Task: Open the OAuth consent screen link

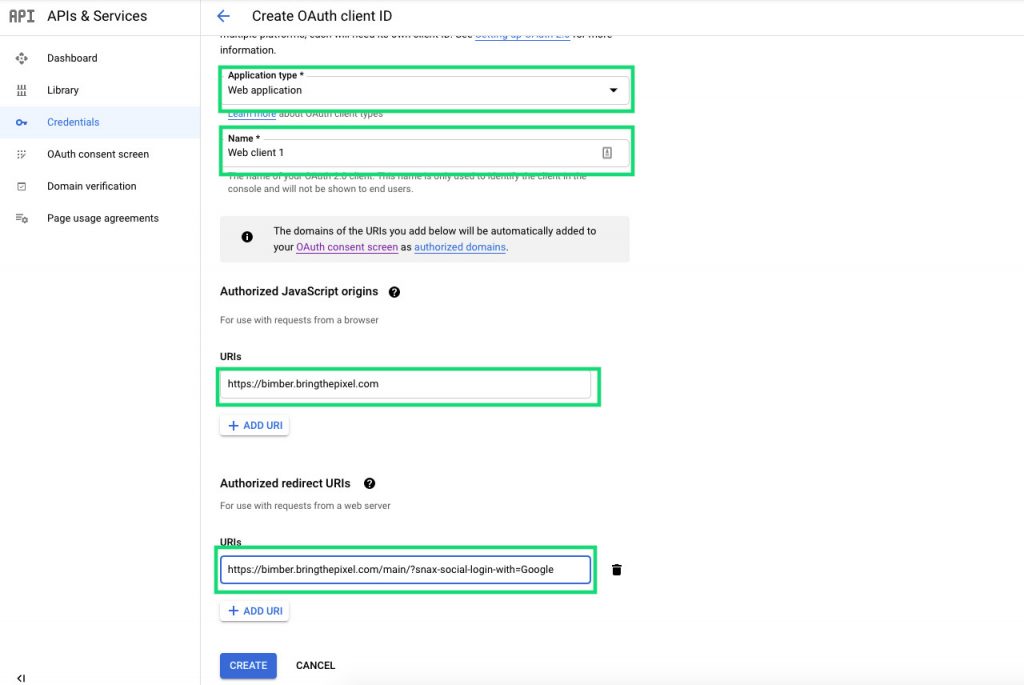Action: [x=347, y=247]
